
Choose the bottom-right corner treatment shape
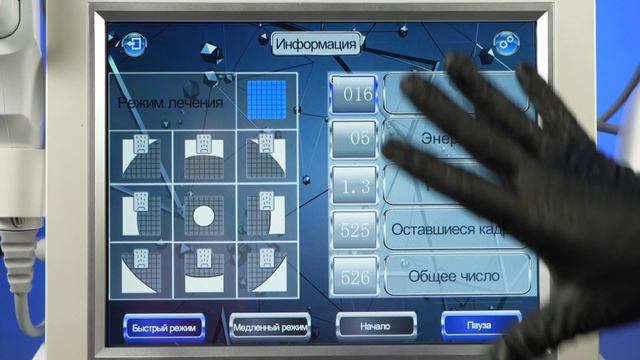pos(267,271)
